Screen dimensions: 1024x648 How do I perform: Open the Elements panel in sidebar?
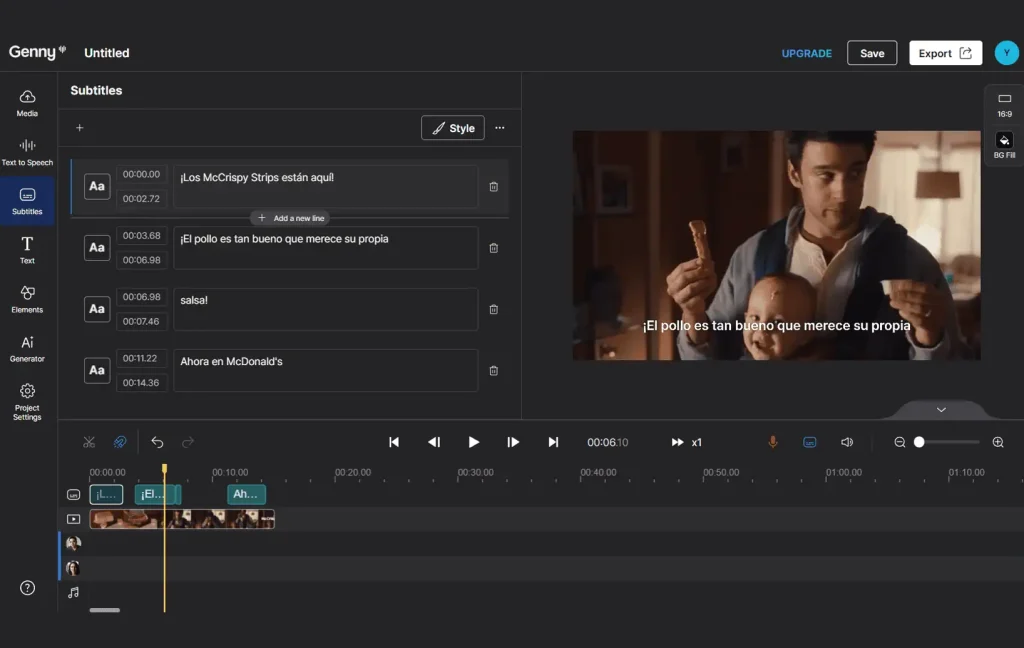pos(27,299)
